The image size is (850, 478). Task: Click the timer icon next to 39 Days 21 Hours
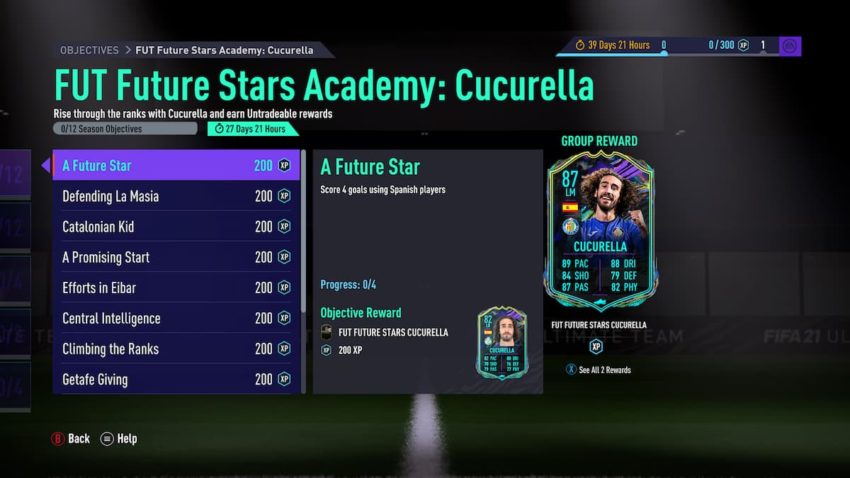pos(579,45)
